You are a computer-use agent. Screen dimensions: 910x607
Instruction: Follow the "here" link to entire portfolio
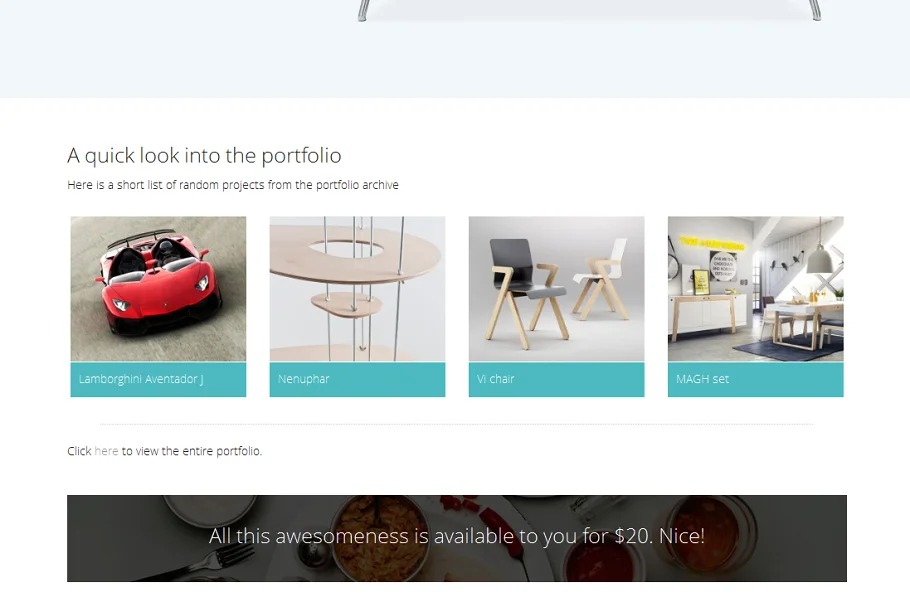pyautogui.click(x=106, y=451)
